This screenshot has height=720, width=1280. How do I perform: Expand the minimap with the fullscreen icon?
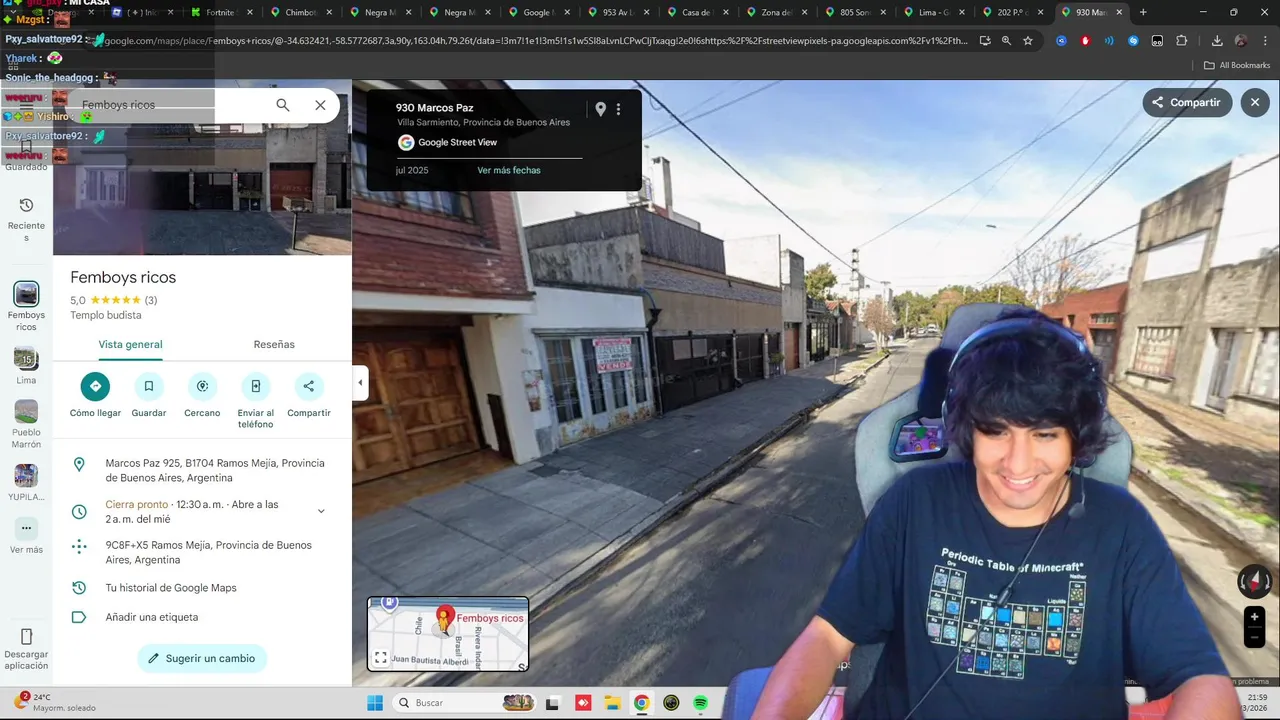(x=381, y=658)
